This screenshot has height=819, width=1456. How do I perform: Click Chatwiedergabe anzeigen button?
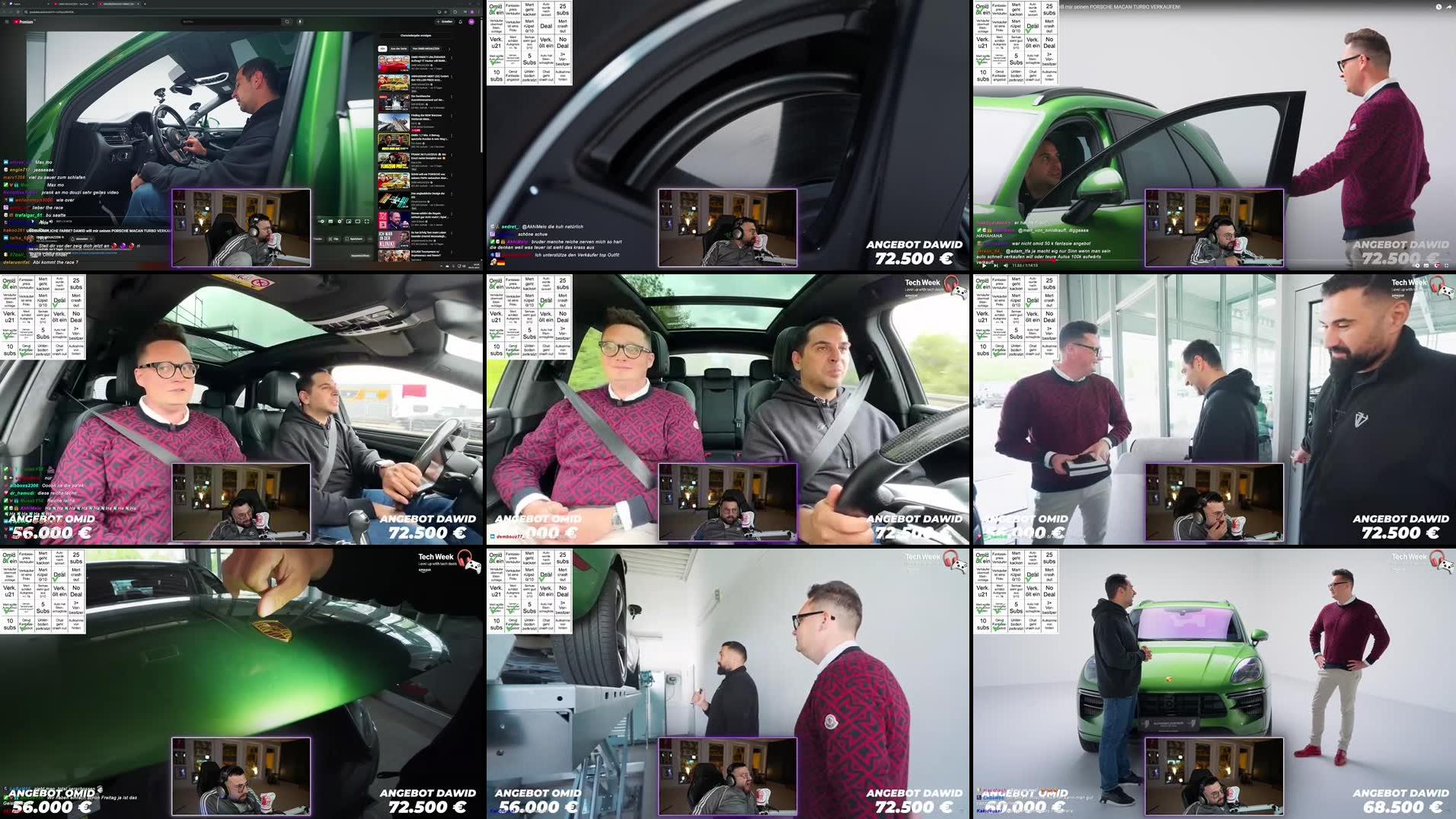pos(416,35)
